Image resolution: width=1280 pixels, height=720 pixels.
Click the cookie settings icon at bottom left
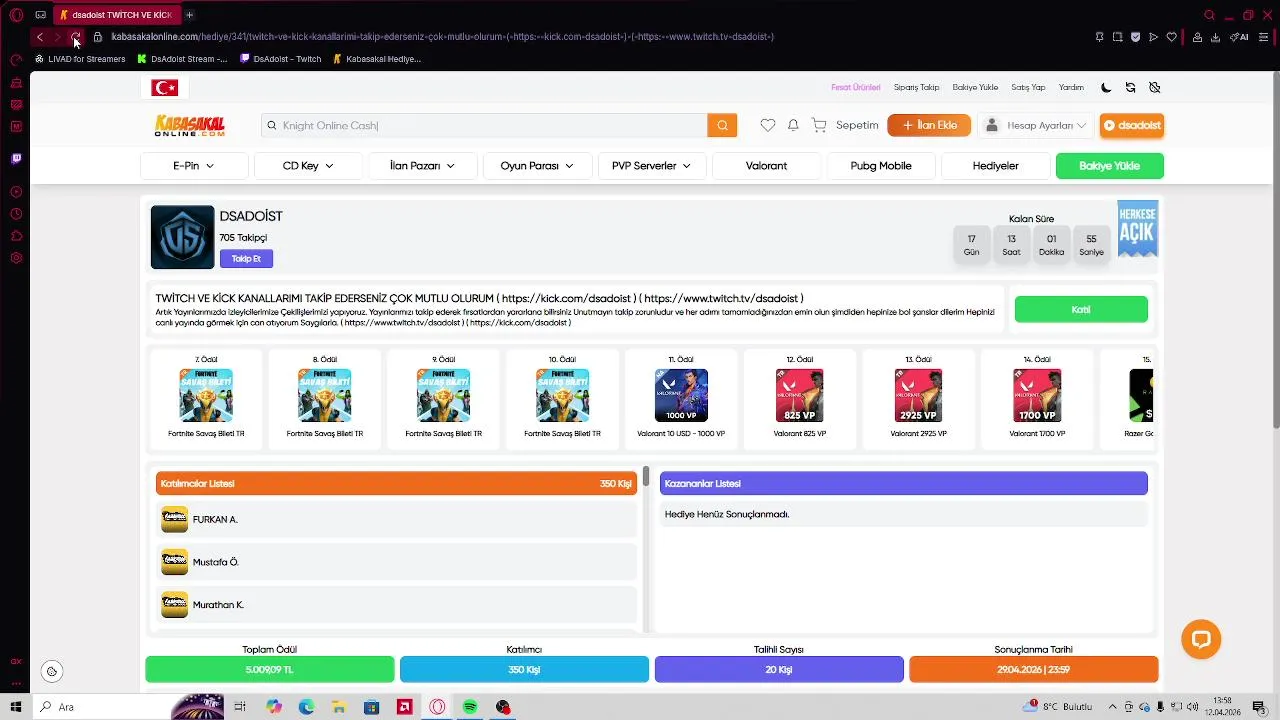click(52, 672)
